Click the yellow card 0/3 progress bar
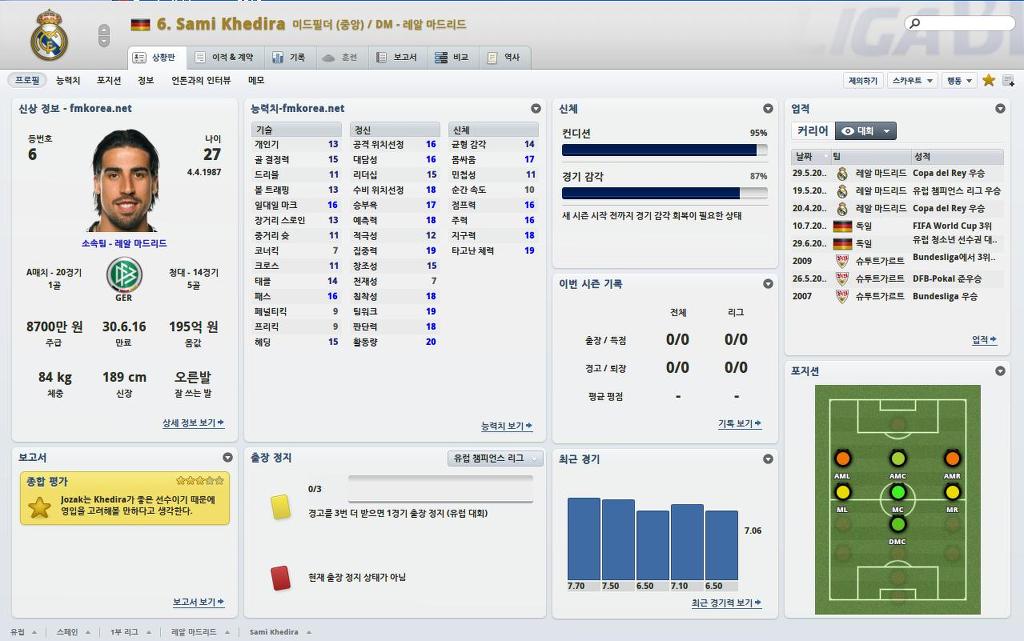This screenshot has height=641, width=1024. (440, 488)
